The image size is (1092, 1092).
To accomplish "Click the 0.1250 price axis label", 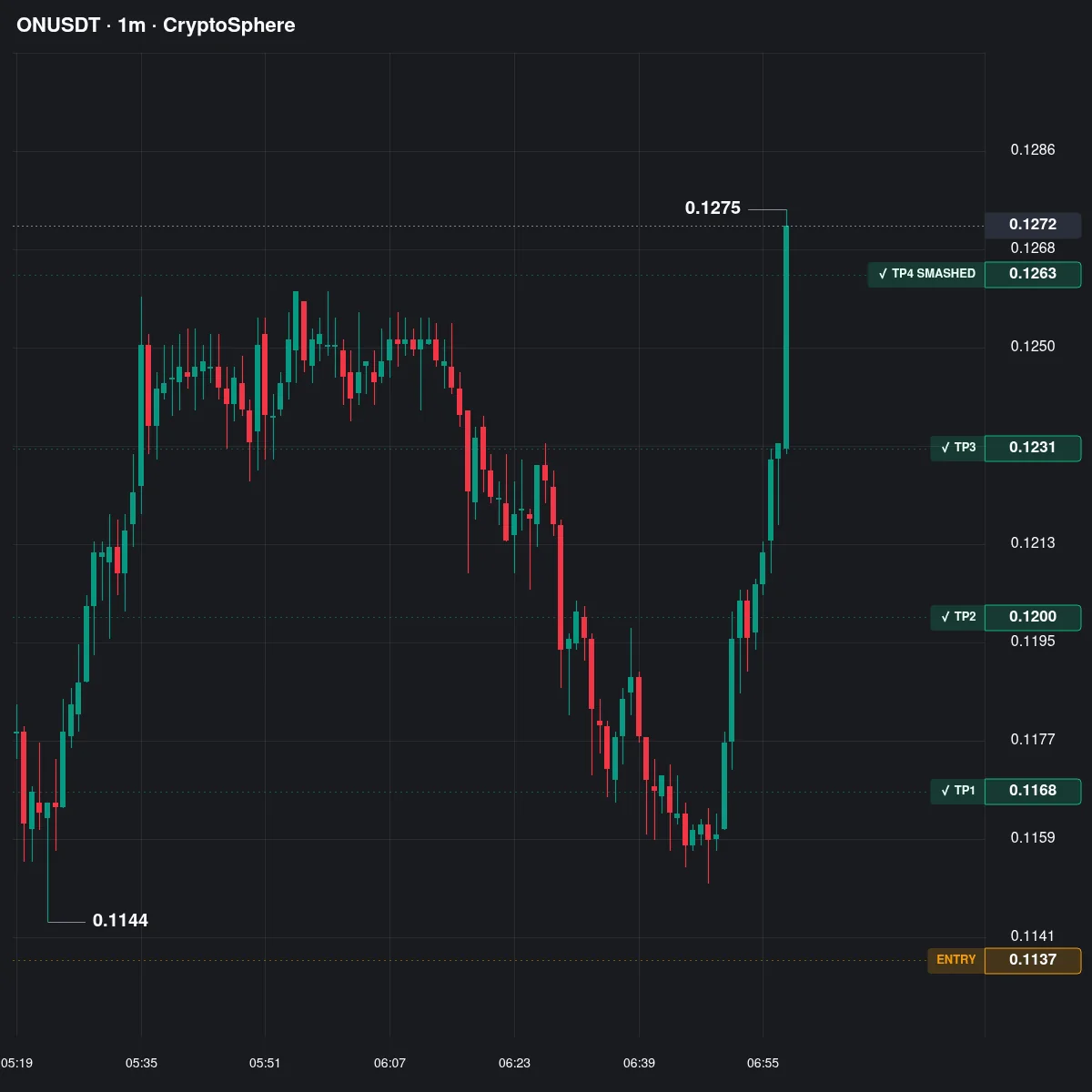I will [x=1033, y=347].
